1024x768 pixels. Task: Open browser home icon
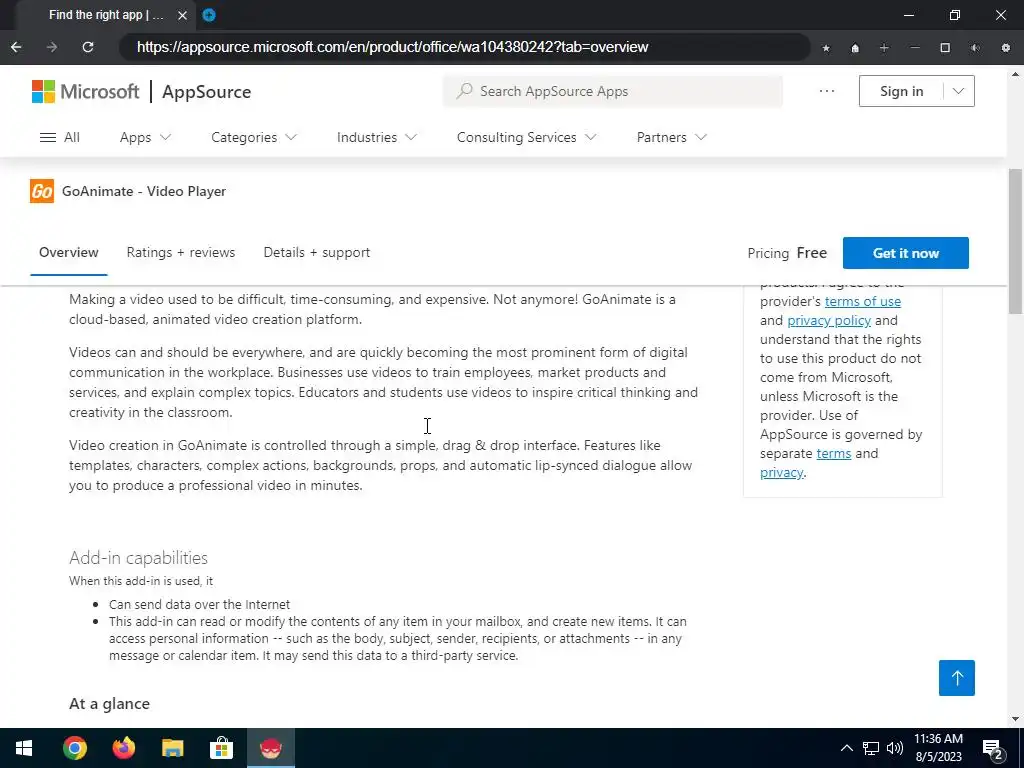coord(855,48)
